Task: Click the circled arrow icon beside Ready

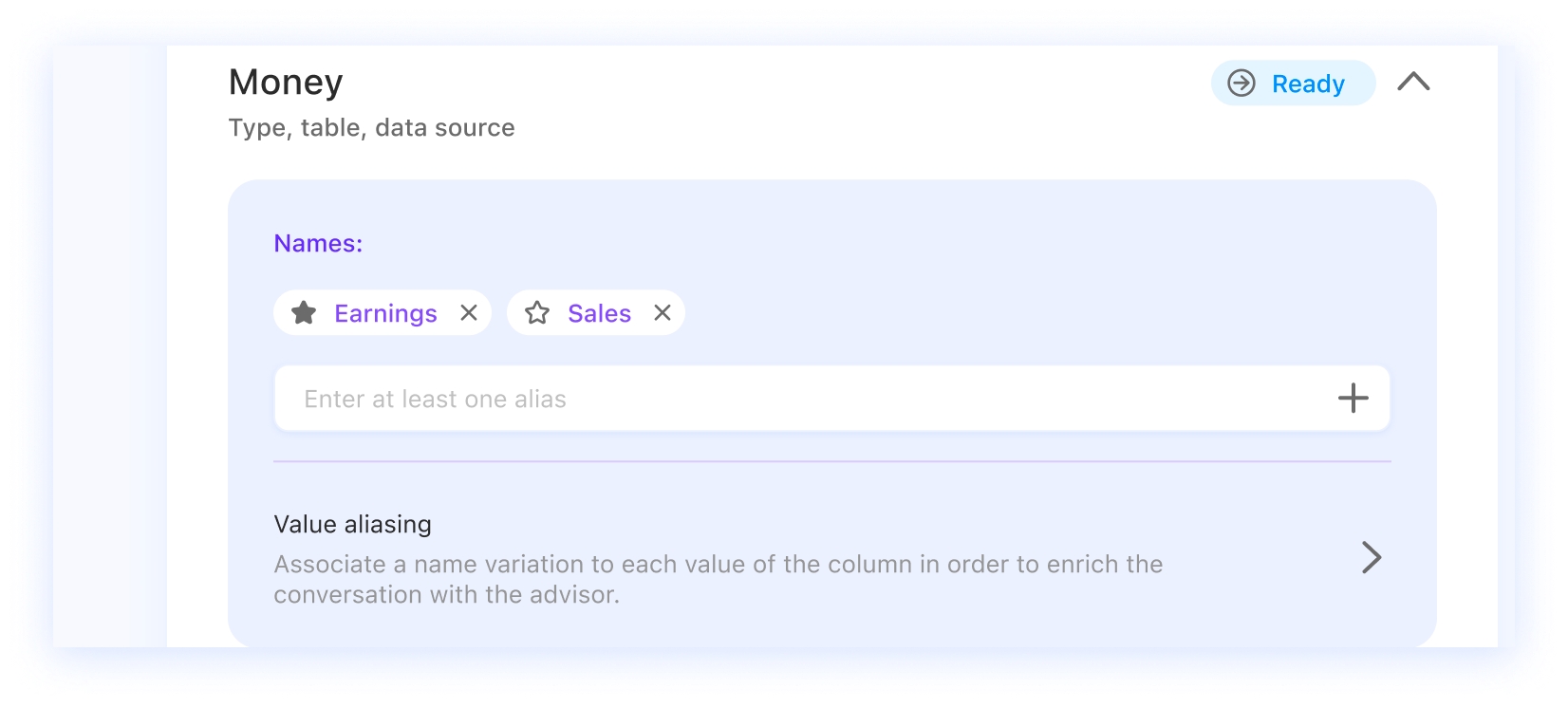Action: [1241, 84]
